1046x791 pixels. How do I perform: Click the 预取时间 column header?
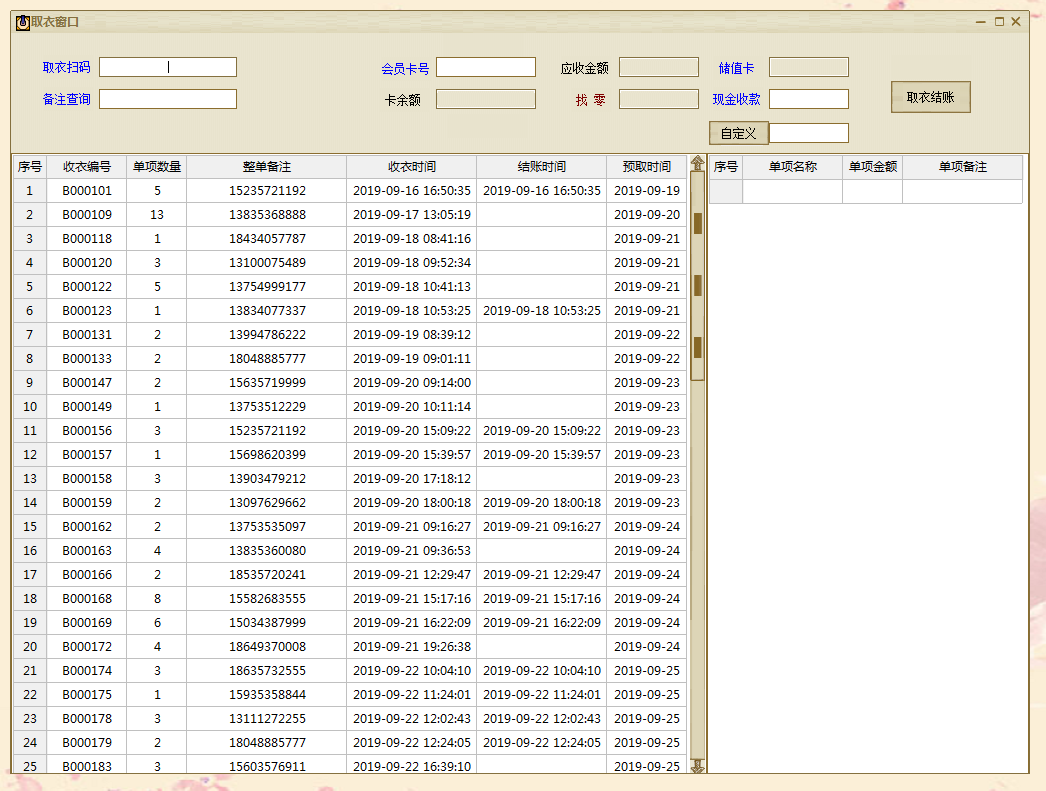click(646, 167)
